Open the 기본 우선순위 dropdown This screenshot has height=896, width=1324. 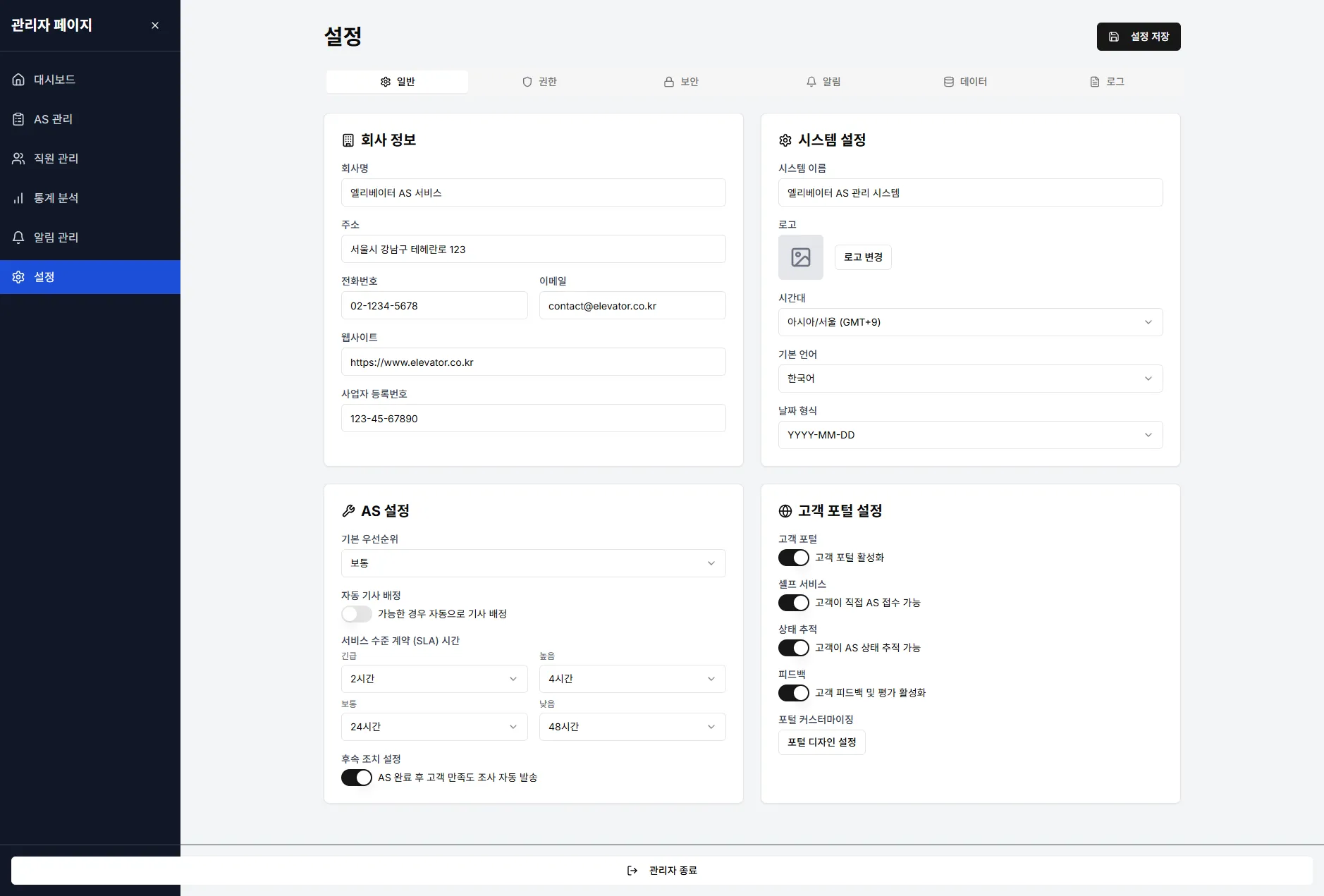point(534,563)
